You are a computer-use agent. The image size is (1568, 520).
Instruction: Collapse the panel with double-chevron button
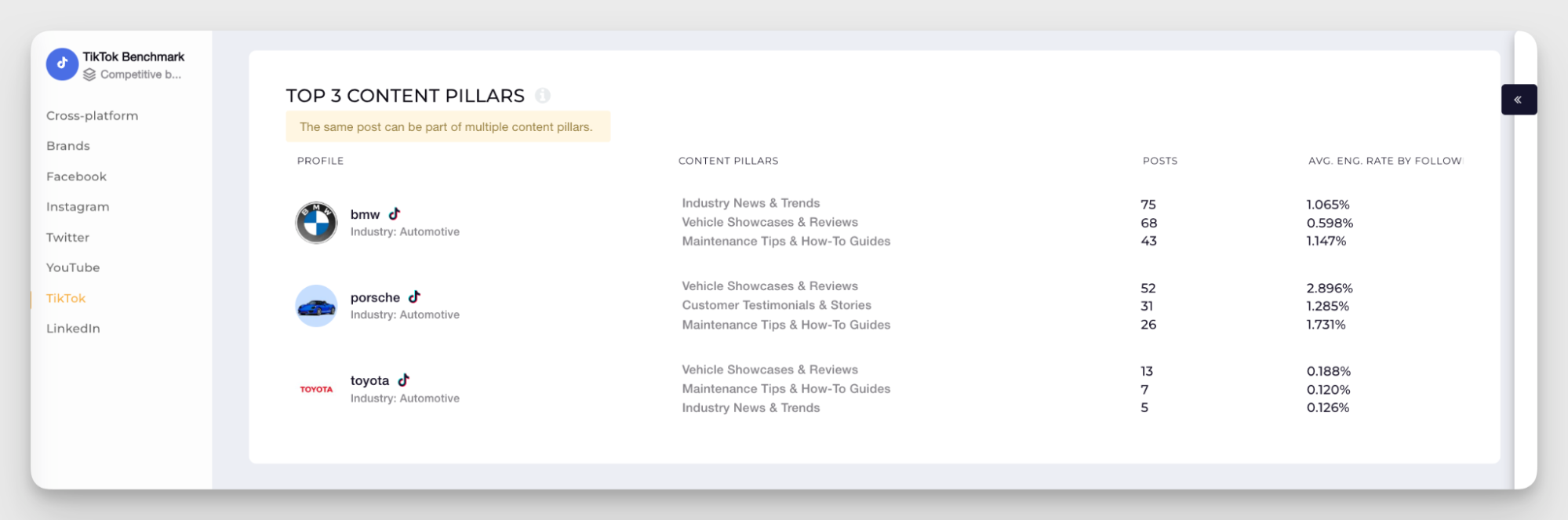point(1518,100)
